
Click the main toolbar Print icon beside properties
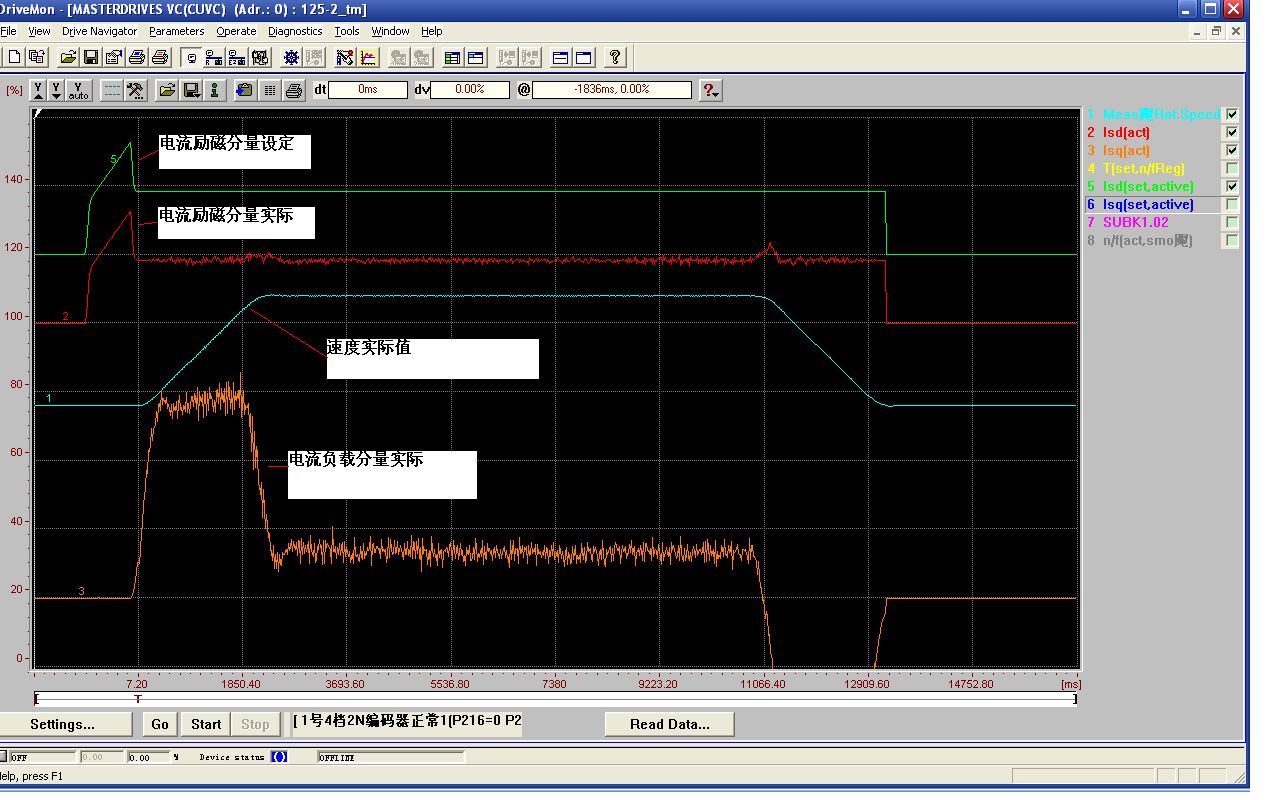coord(137,58)
